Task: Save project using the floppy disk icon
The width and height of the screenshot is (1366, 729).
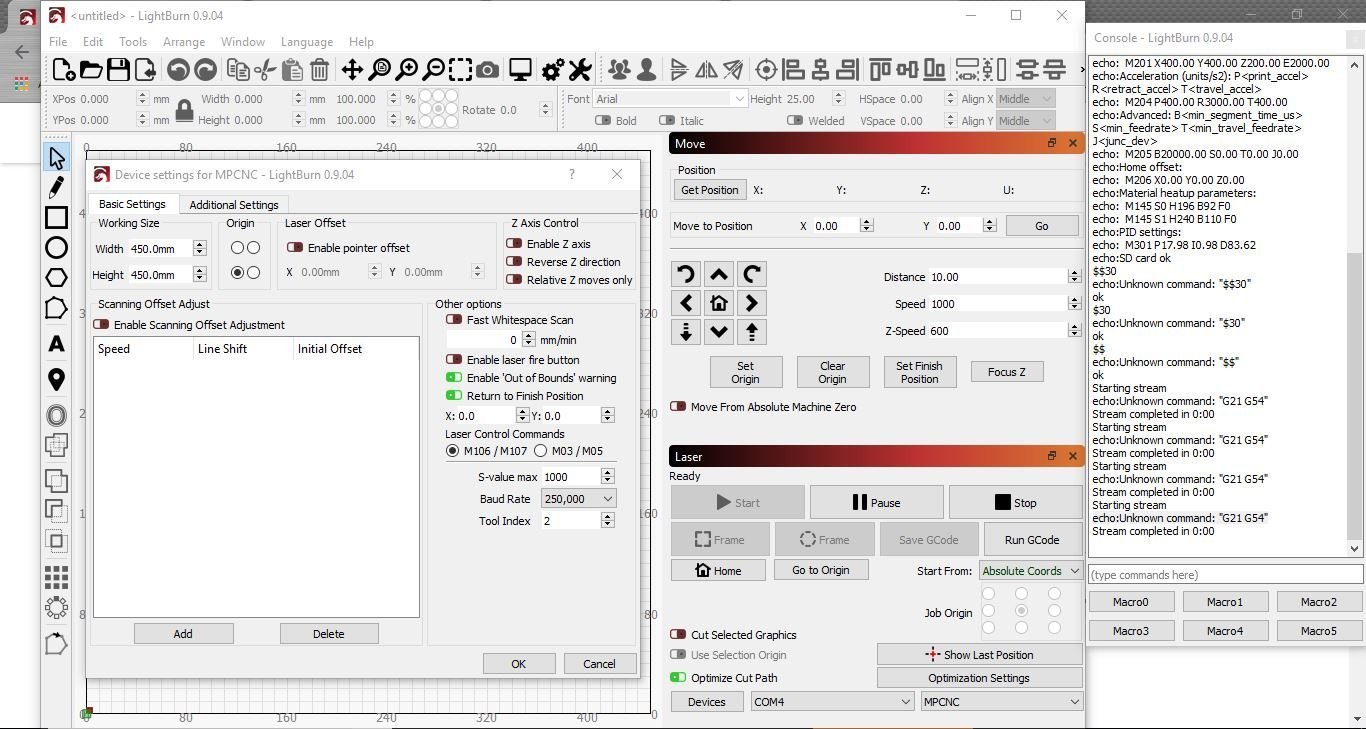Action: [118, 69]
